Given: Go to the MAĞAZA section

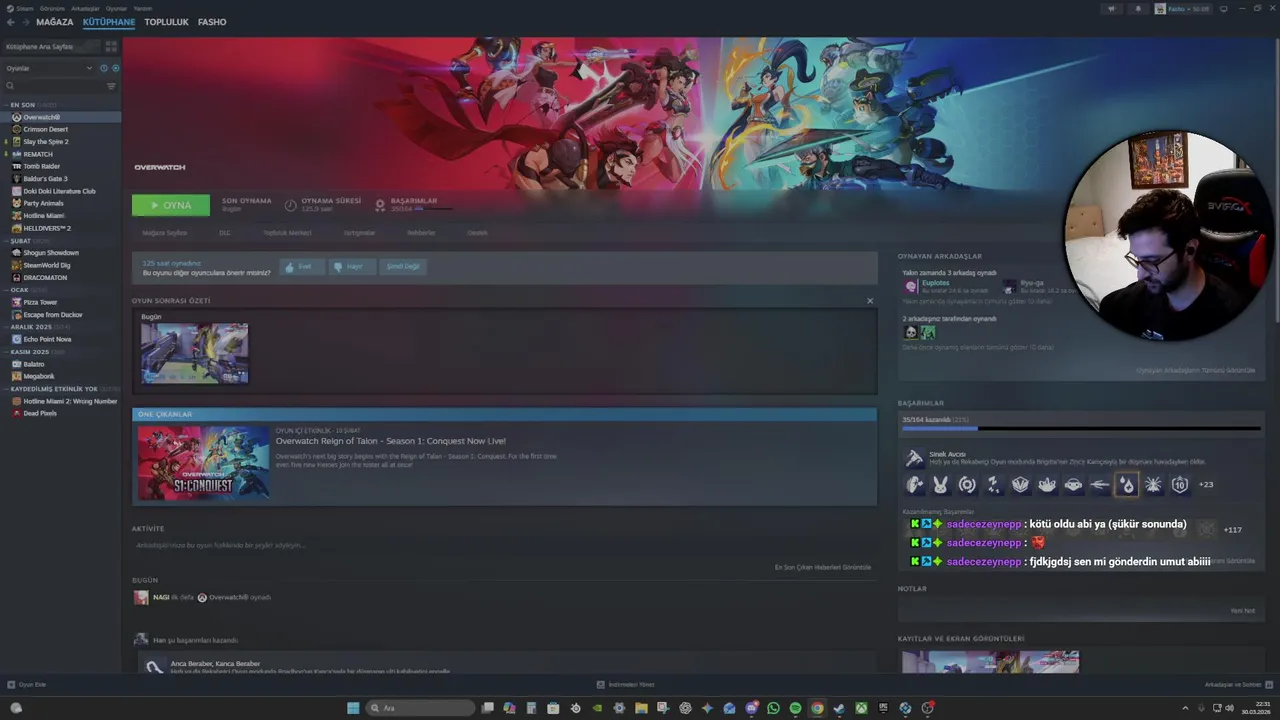Looking at the screenshot, I should (x=54, y=22).
